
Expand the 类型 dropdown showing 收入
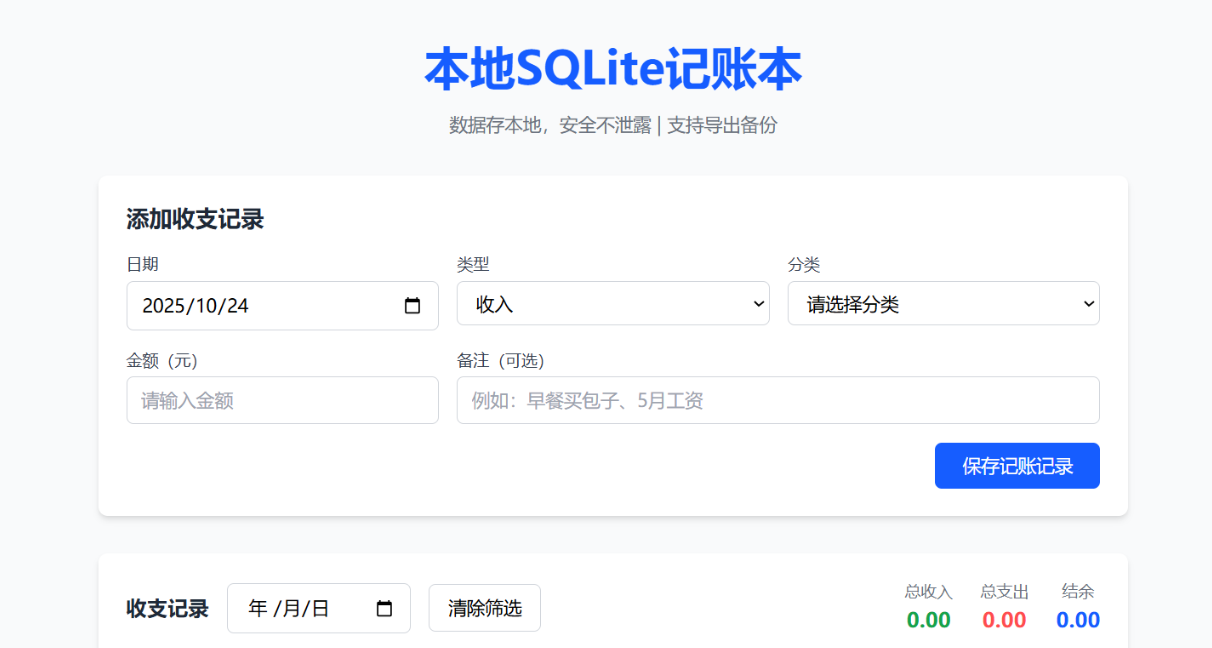pyautogui.click(x=612, y=304)
